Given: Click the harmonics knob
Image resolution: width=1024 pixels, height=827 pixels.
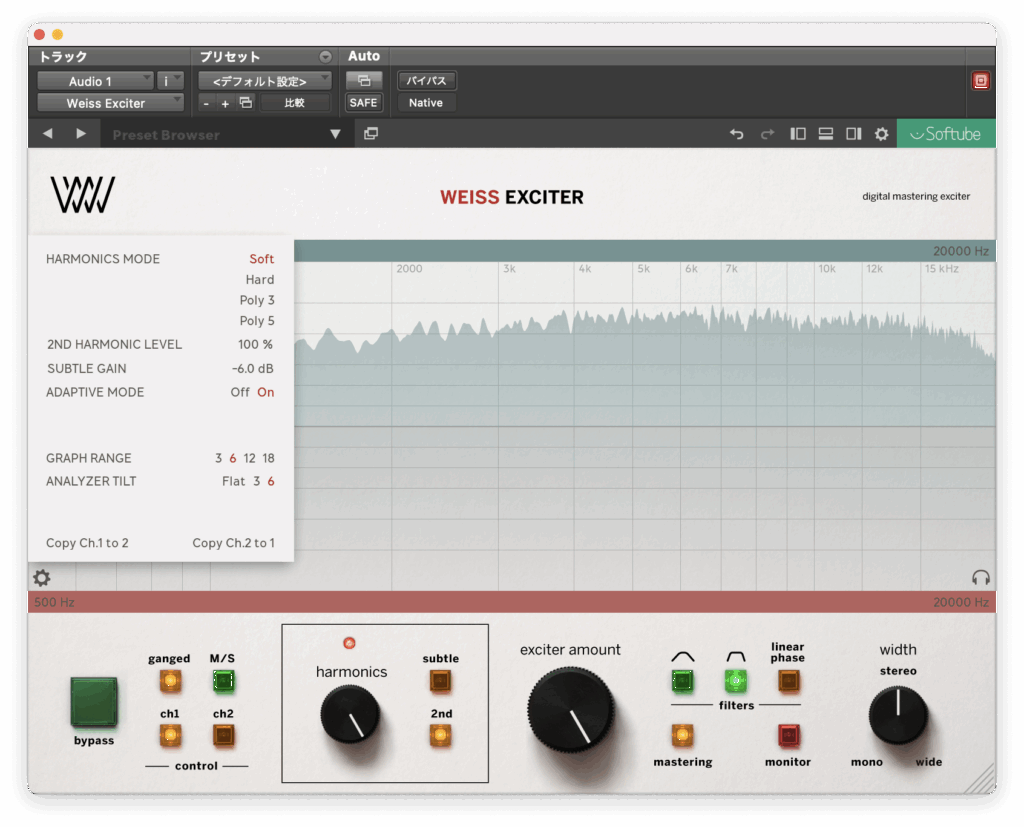Looking at the screenshot, I should [350, 715].
